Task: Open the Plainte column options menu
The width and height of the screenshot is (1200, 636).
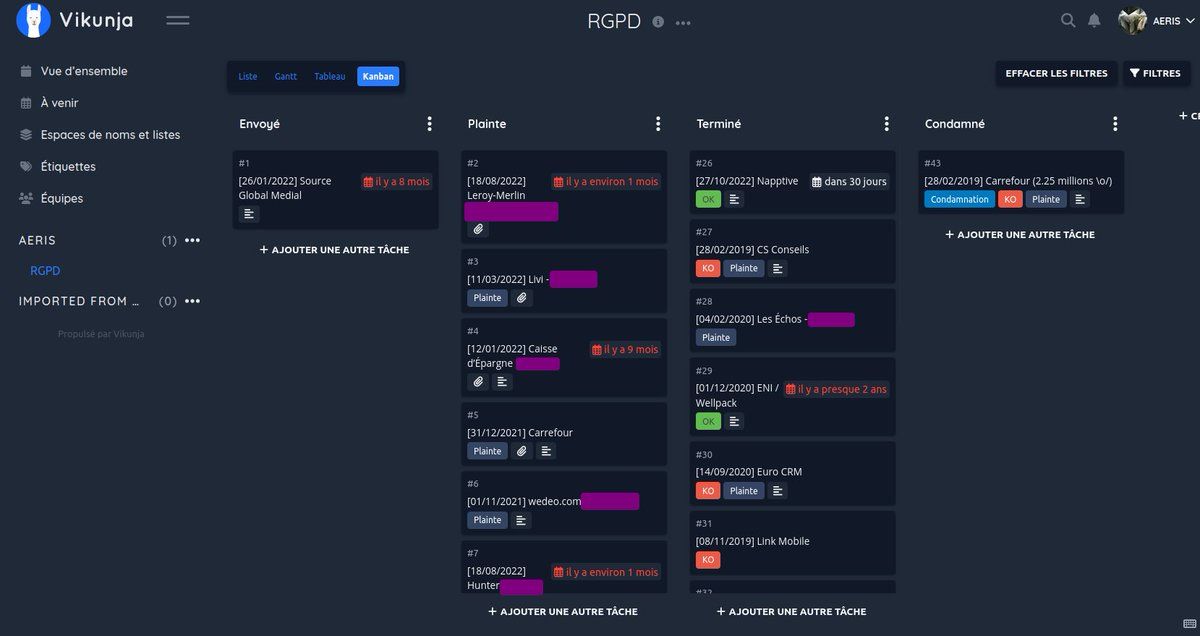Action: pos(658,124)
